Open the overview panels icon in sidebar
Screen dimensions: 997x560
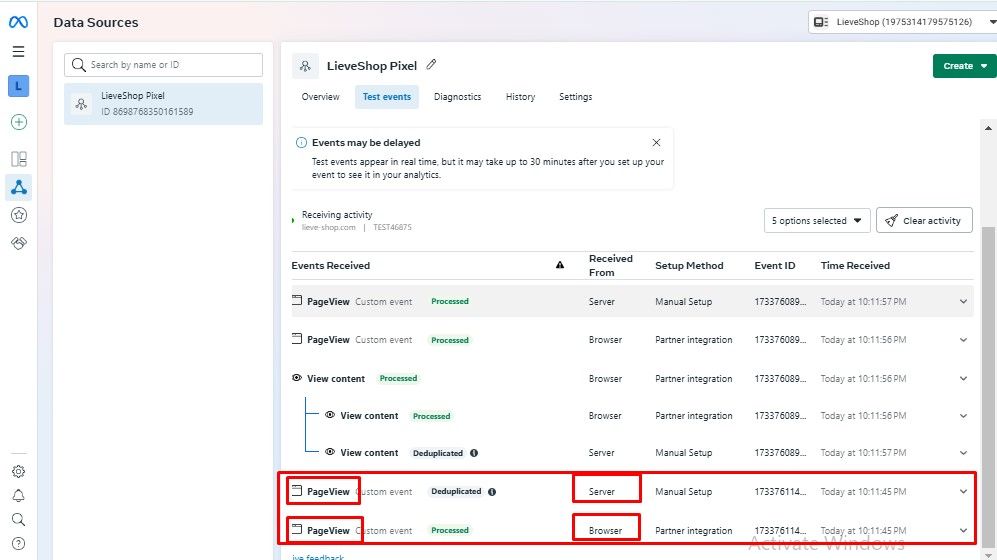(x=18, y=158)
